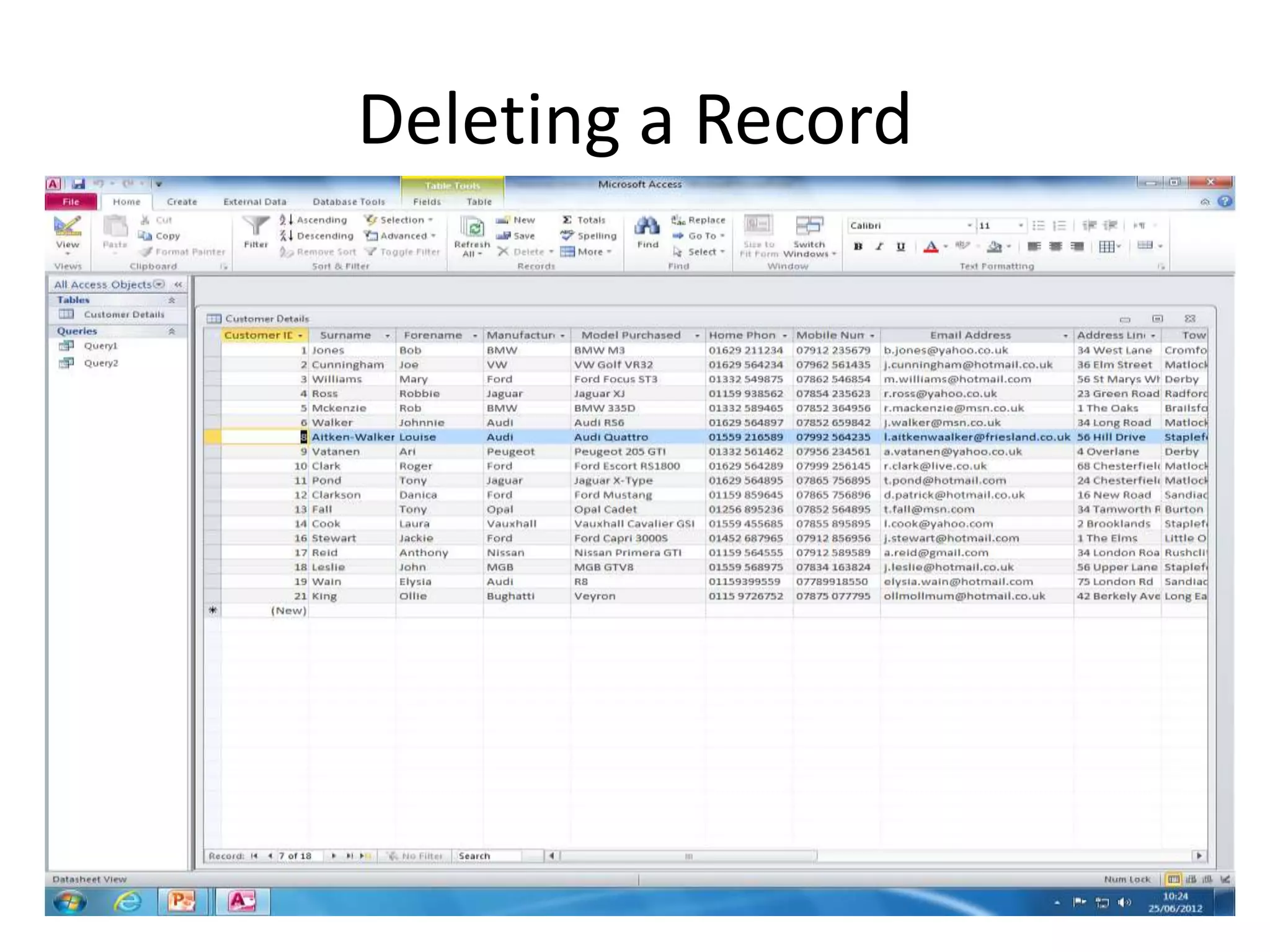The width and height of the screenshot is (1270, 952).
Task: Toggle underline text formatting
Action: click(x=900, y=247)
